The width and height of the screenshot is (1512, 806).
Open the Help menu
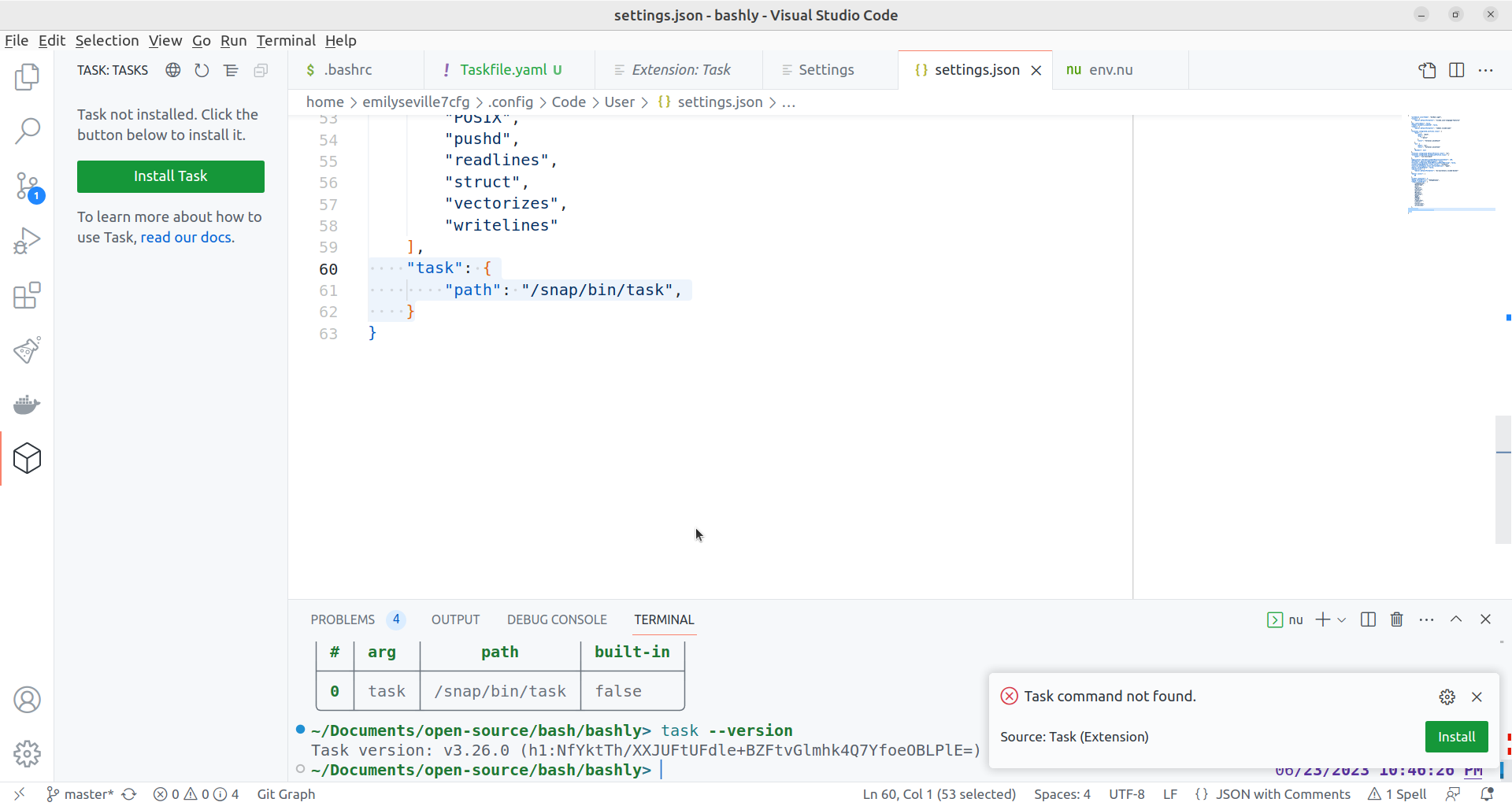click(x=341, y=40)
